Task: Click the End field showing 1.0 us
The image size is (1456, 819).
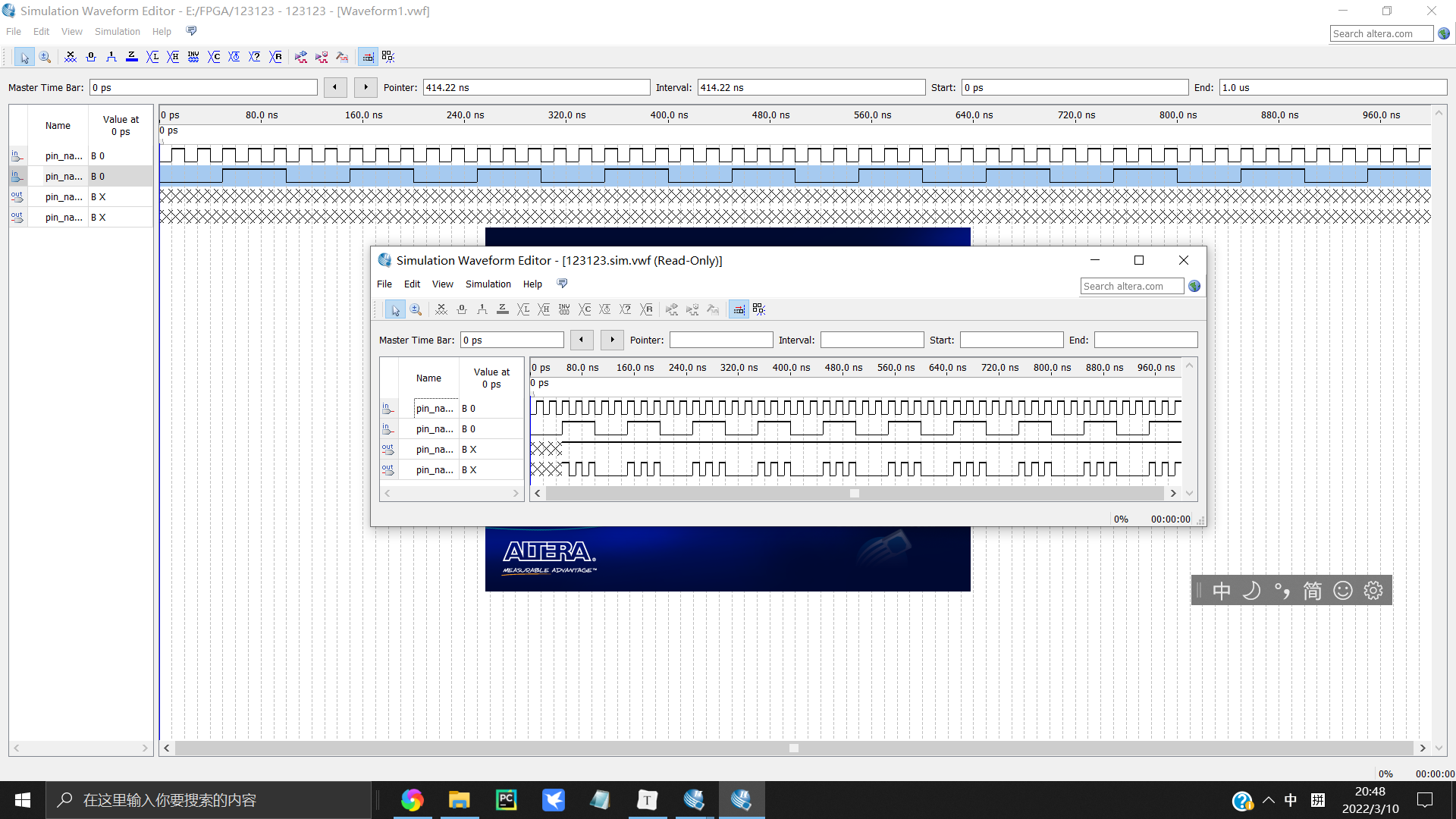Action: 1333,87
